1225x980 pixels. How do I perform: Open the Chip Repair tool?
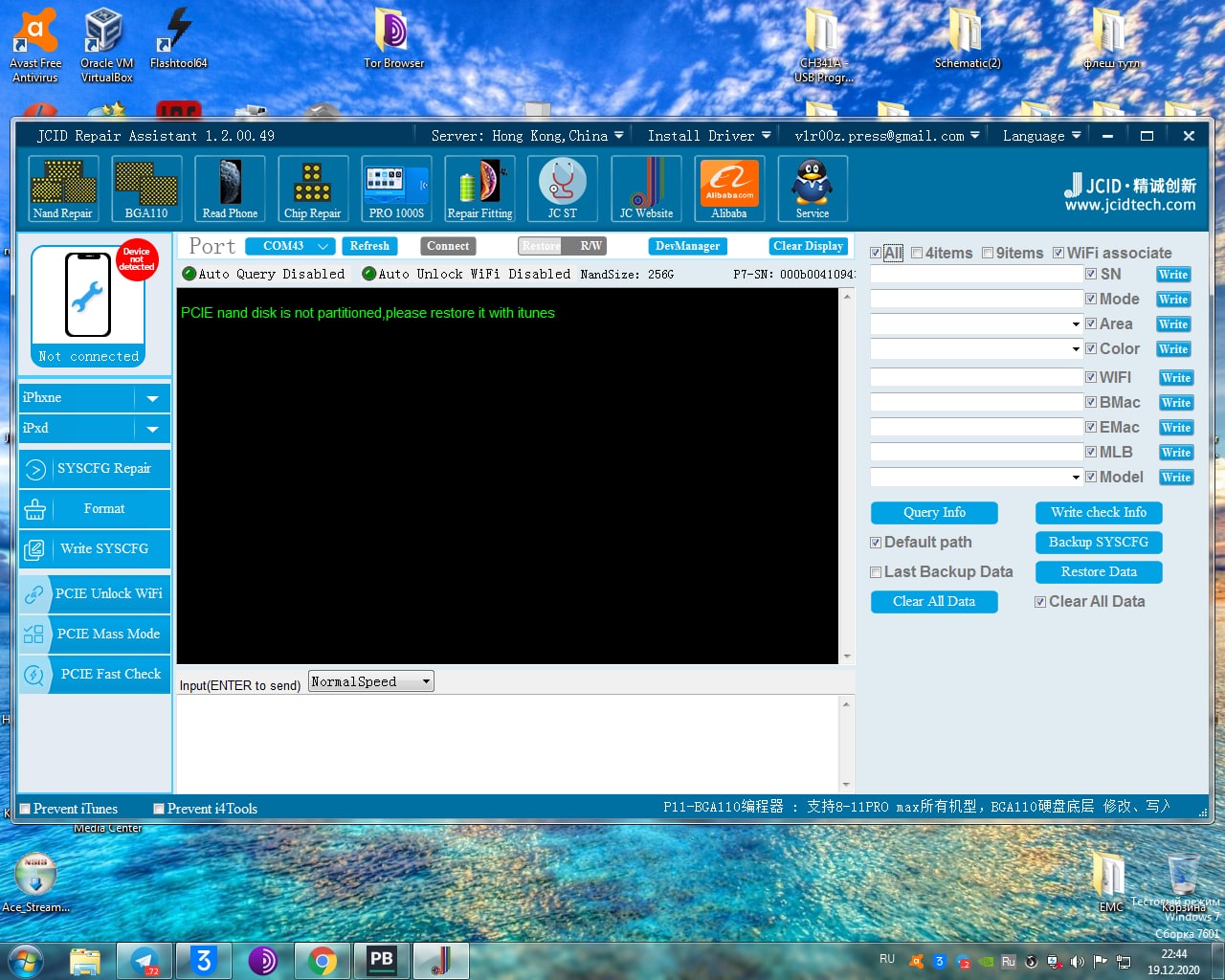point(313,189)
